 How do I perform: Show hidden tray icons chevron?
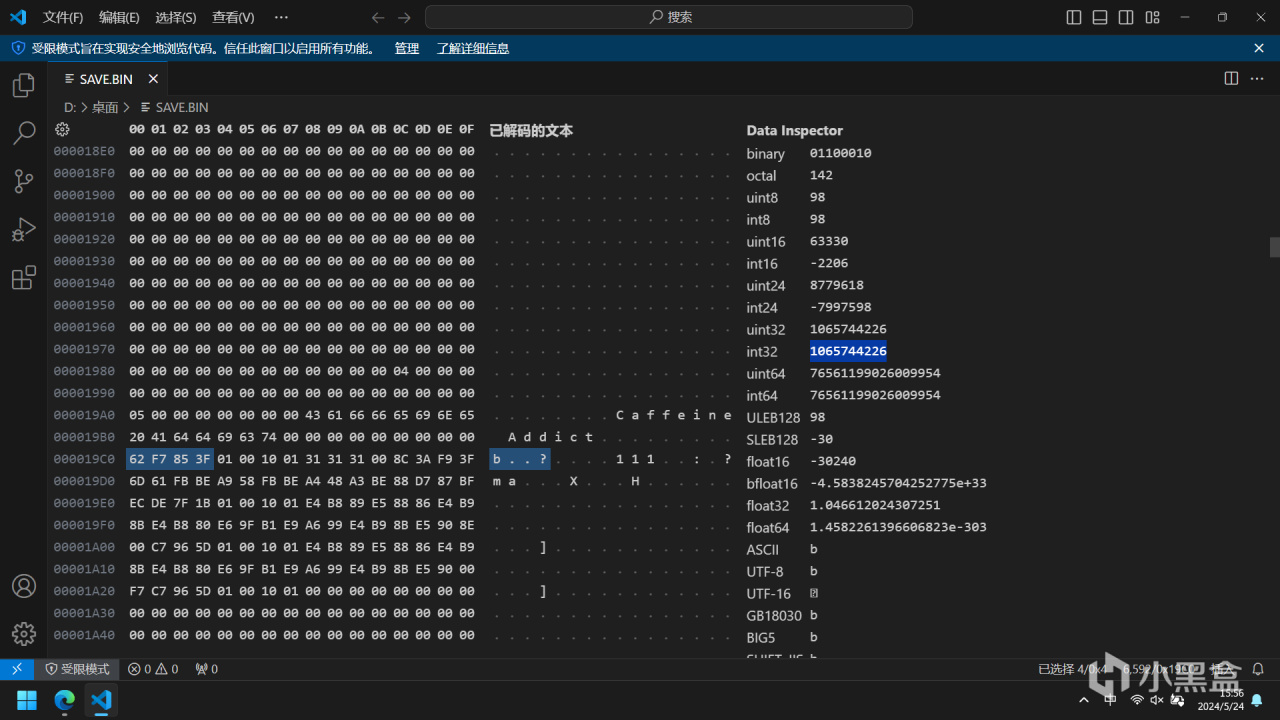point(1084,700)
